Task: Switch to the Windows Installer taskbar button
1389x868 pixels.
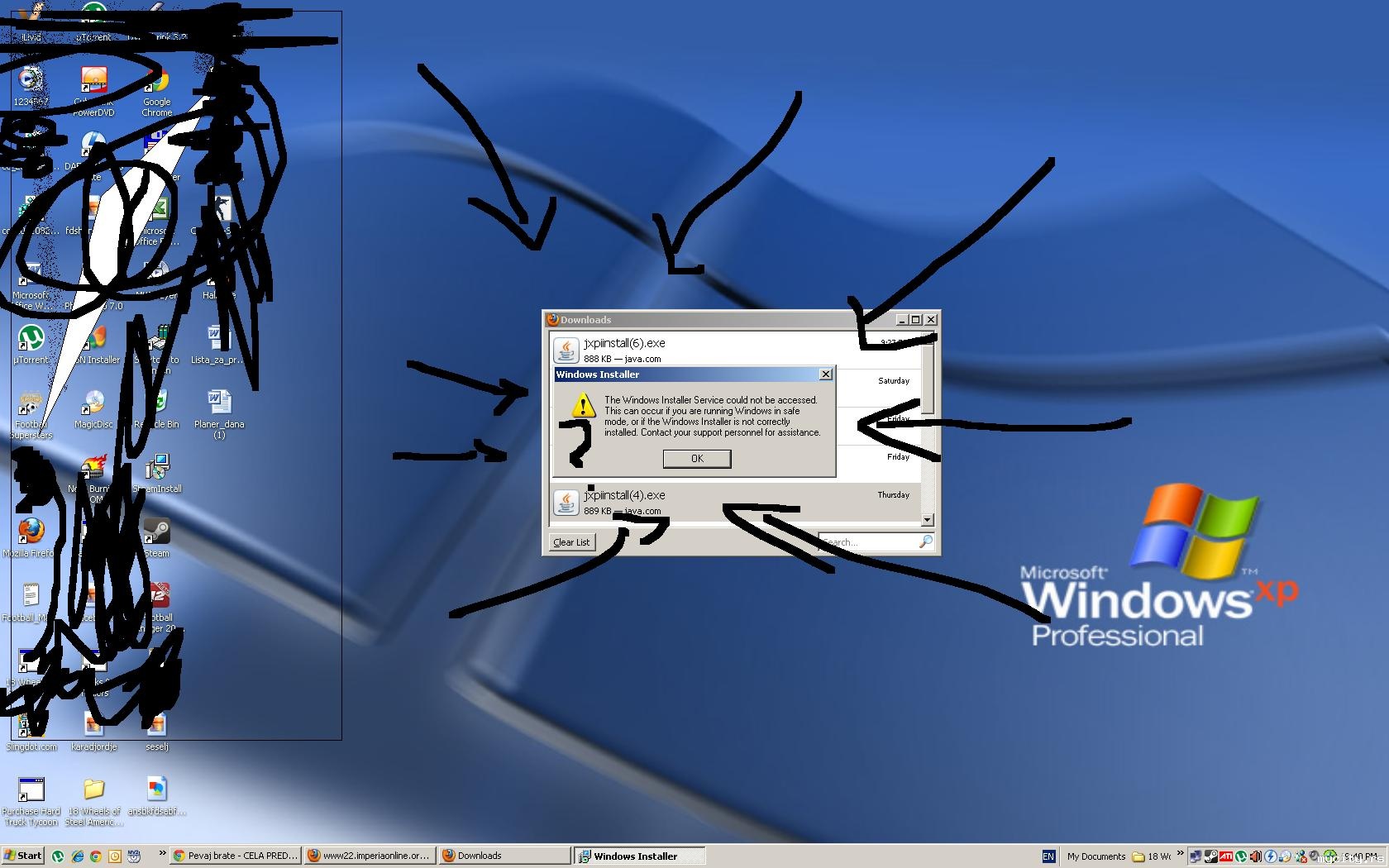Action: (639, 856)
